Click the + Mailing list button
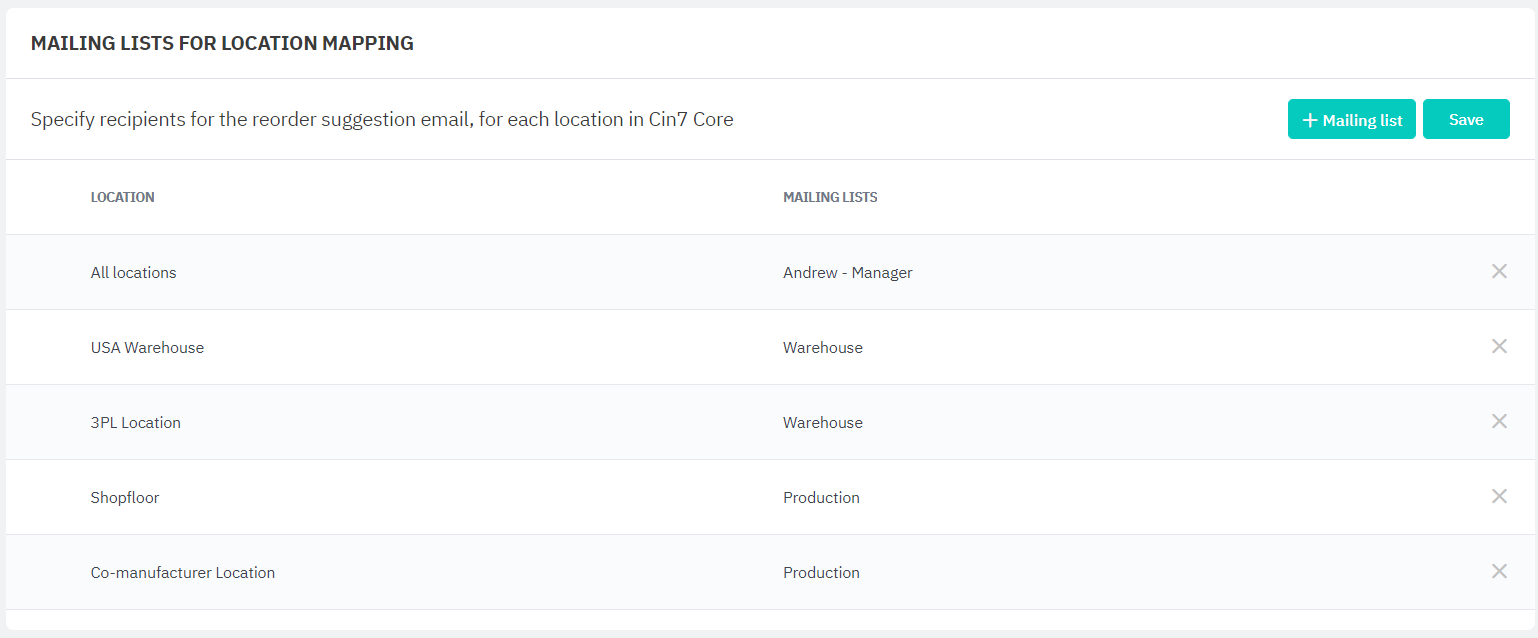The image size is (1538, 638). (1351, 120)
